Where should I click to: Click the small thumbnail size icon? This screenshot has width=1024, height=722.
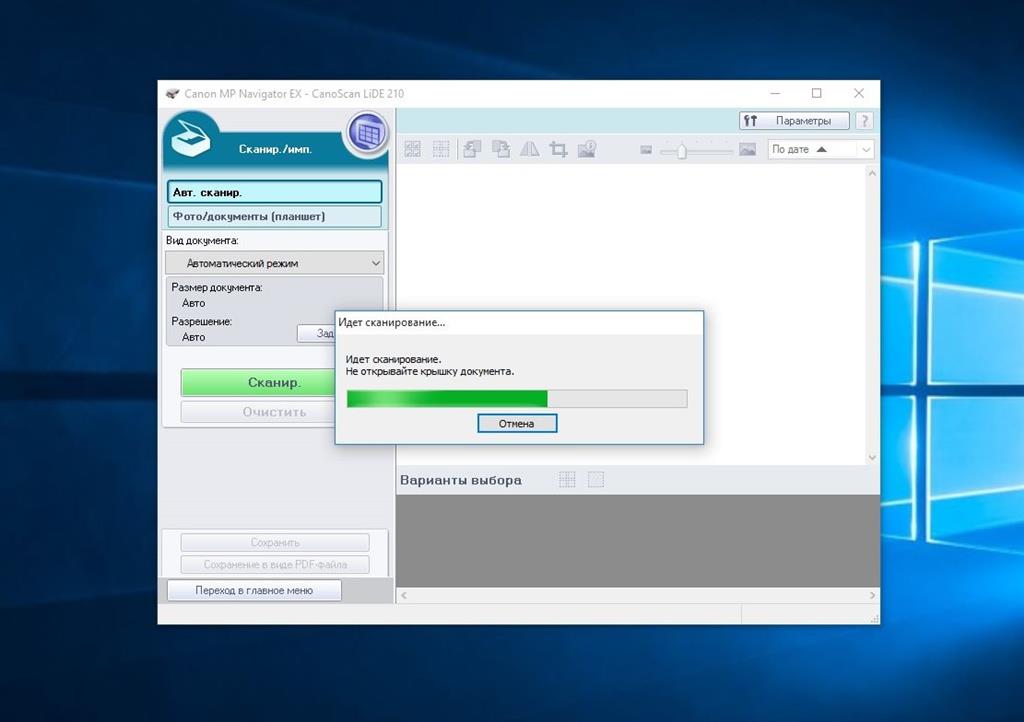point(646,150)
